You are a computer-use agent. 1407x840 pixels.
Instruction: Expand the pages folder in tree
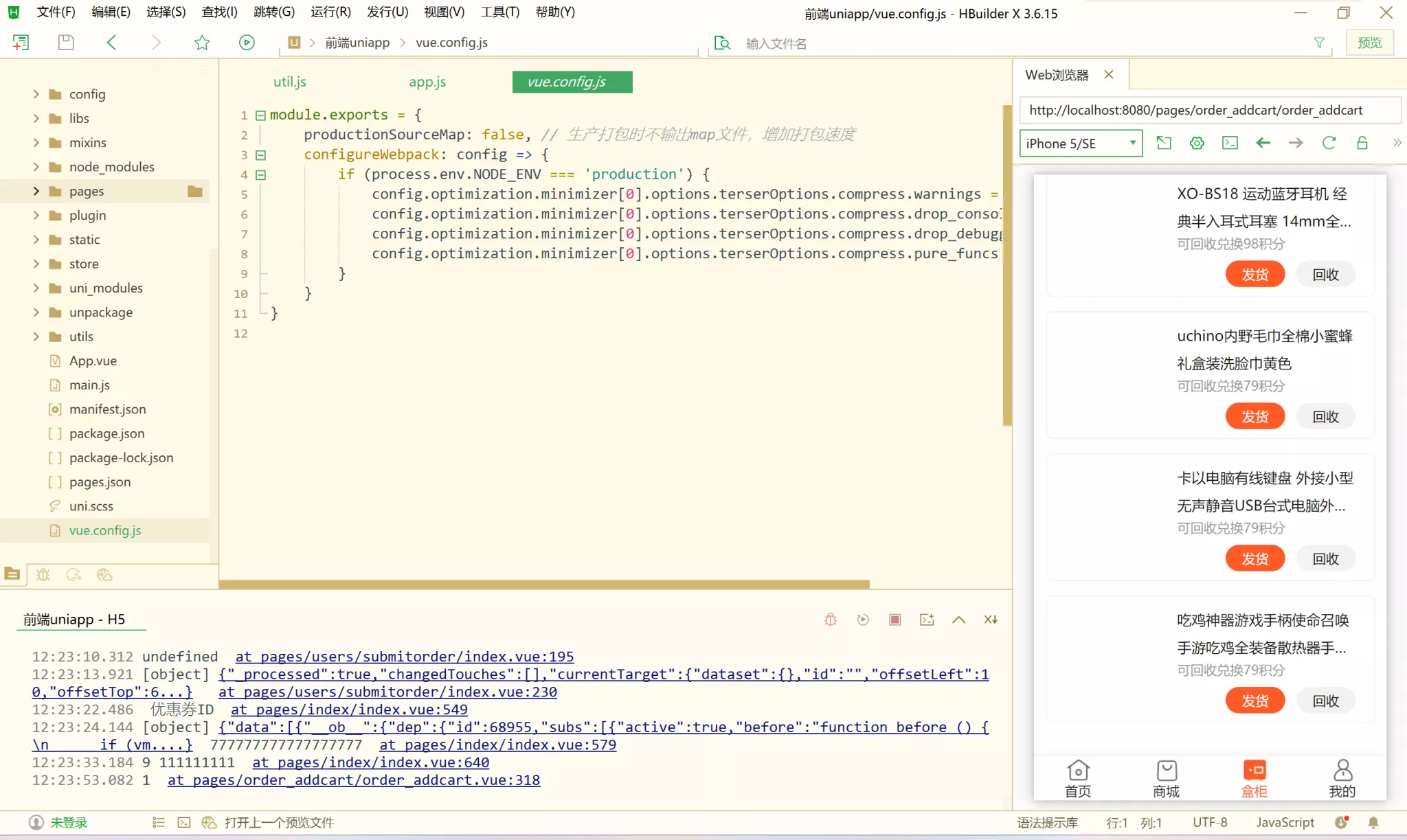pyautogui.click(x=36, y=191)
